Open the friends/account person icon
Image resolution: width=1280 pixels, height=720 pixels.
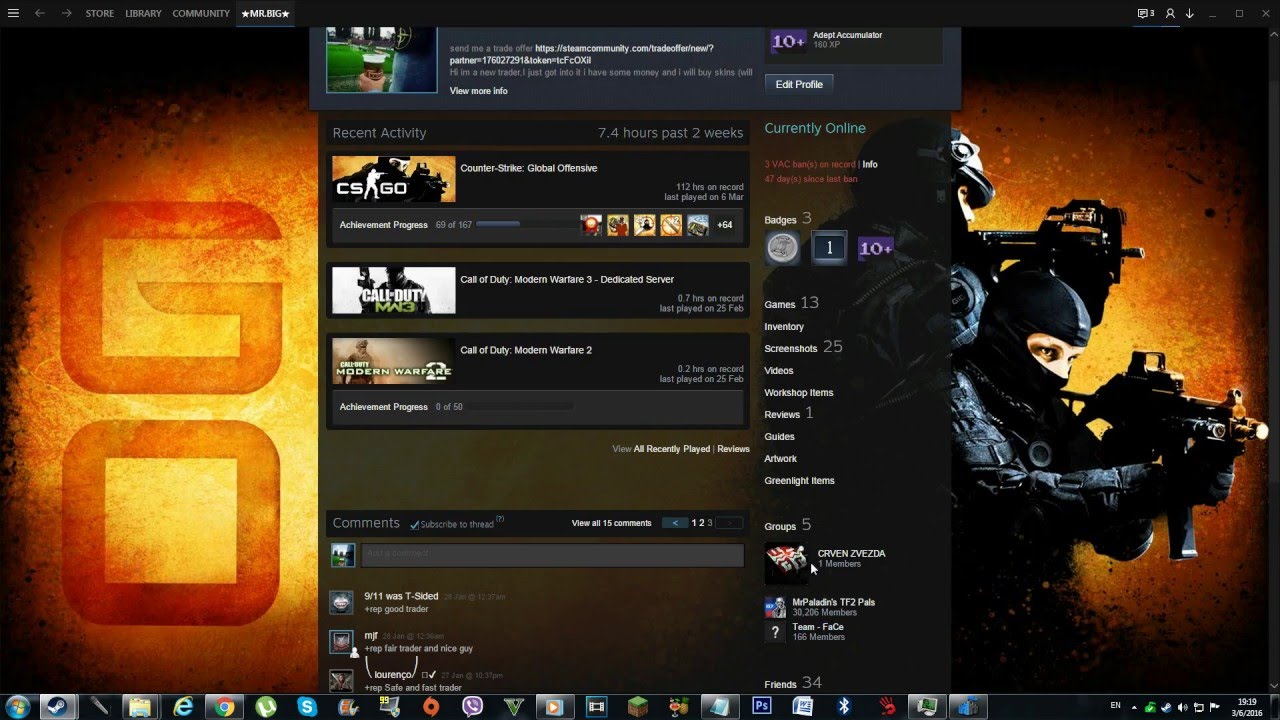pyautogui.click(x=1171, y=13)
